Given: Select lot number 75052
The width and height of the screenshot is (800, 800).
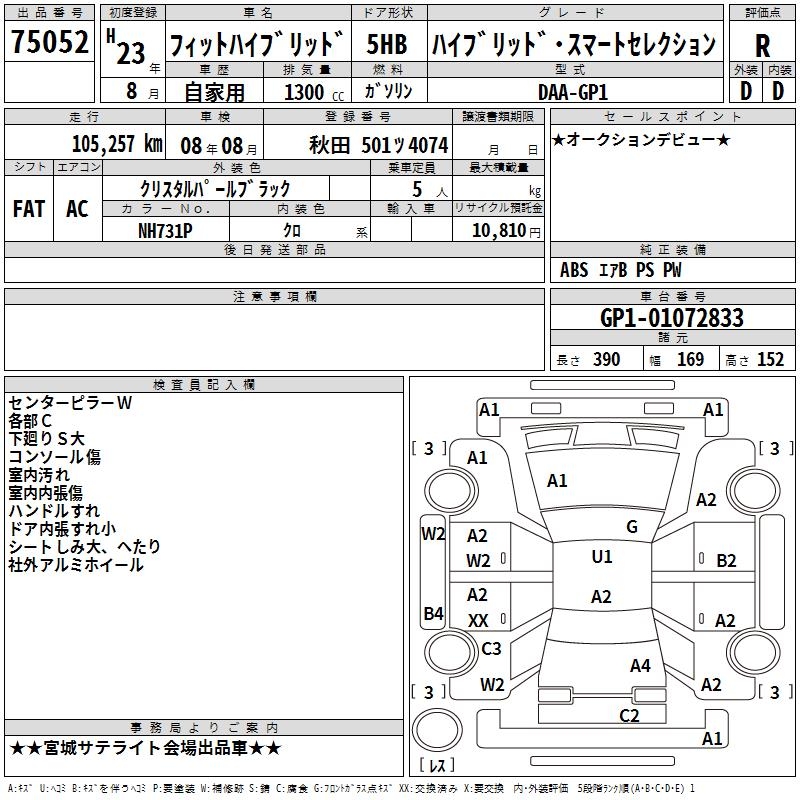Looking at the screenshot, I should click(x=49, y=42).
